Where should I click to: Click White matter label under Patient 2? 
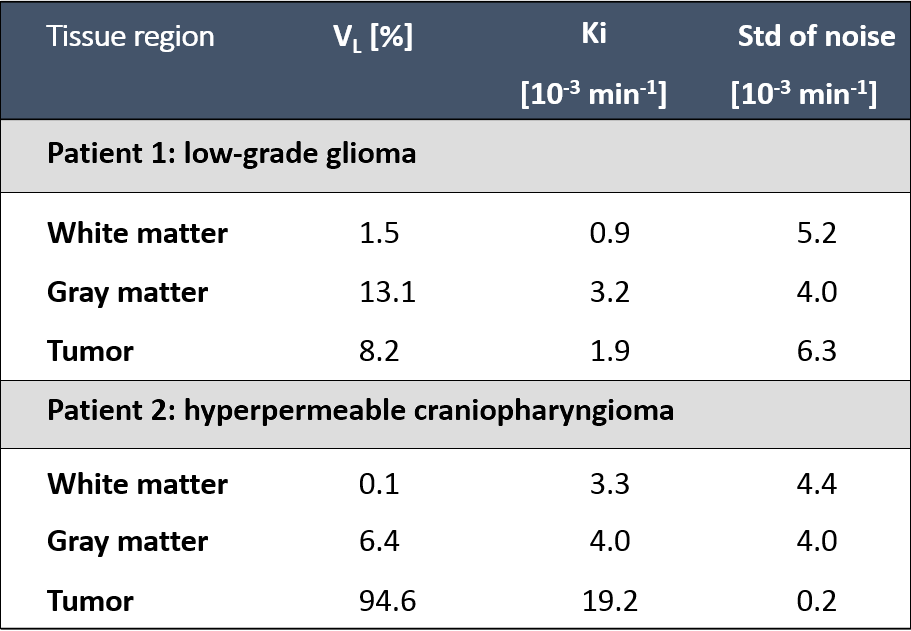137,484
